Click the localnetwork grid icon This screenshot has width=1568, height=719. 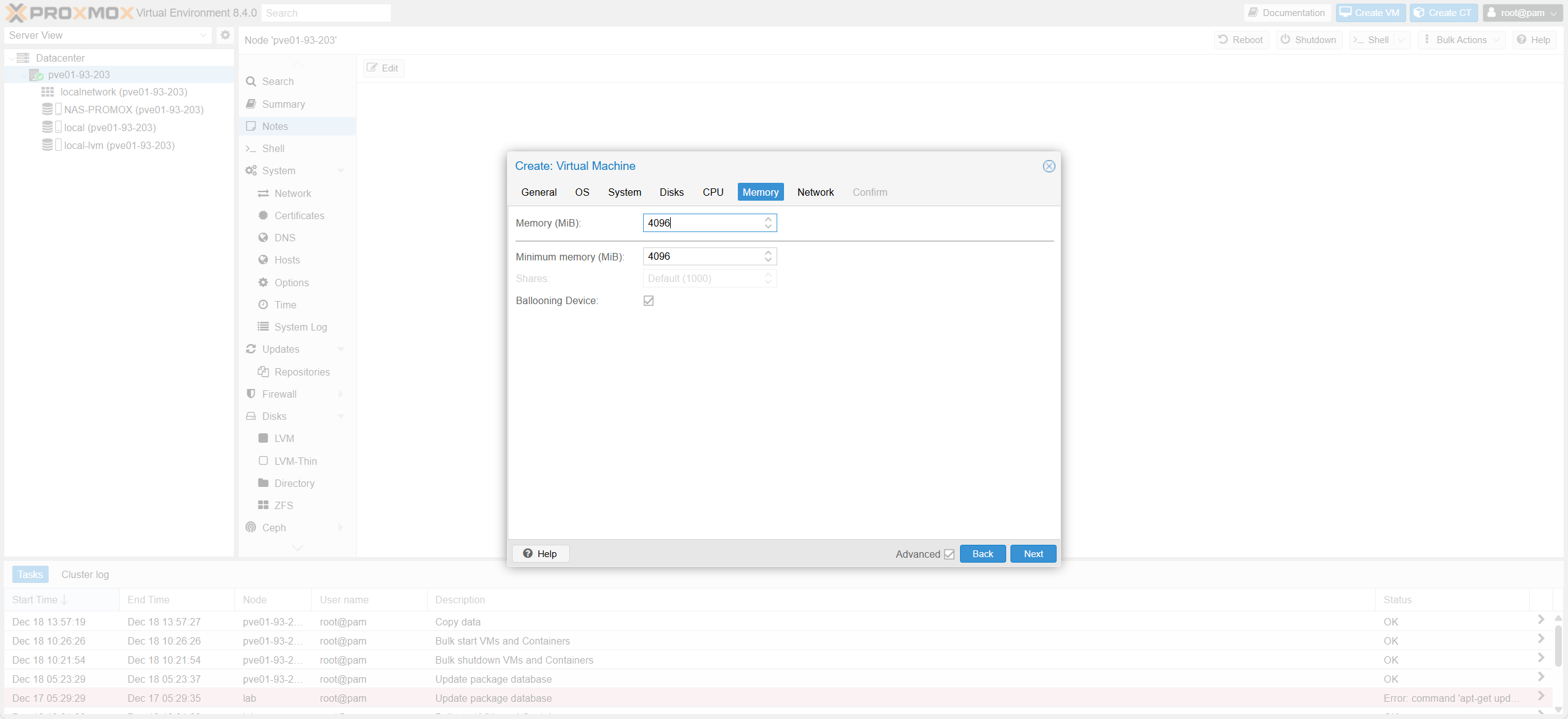point(47,92)
